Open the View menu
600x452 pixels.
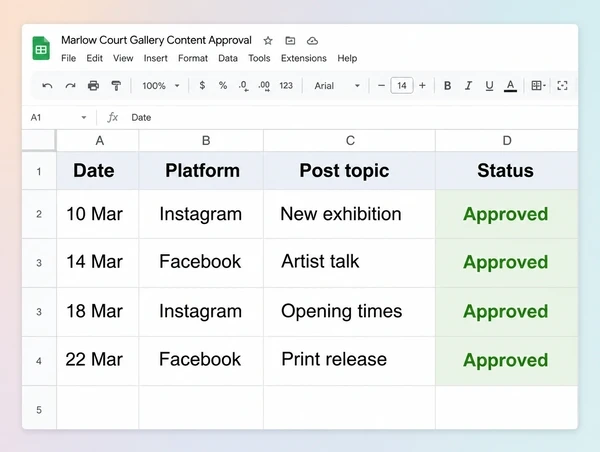123,58
